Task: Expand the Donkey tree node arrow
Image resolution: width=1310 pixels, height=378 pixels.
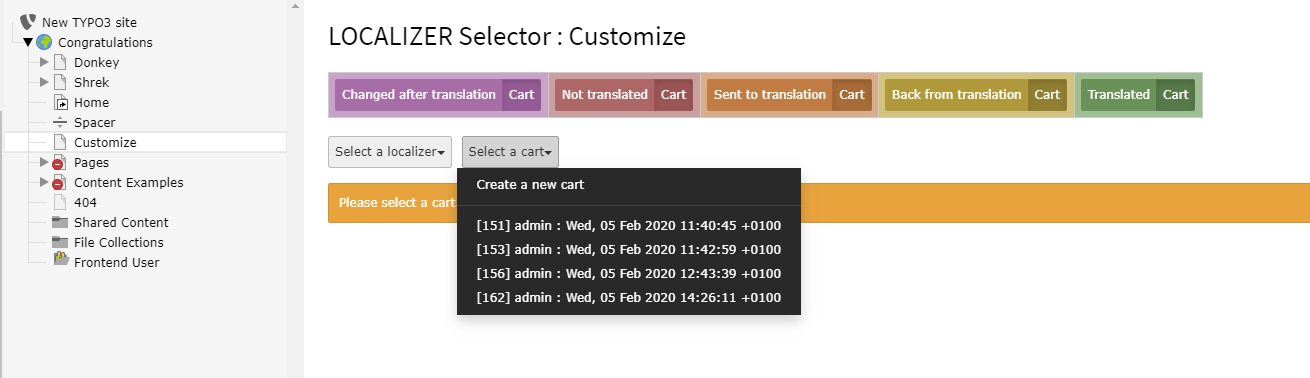Action: [x=44, y=62]
